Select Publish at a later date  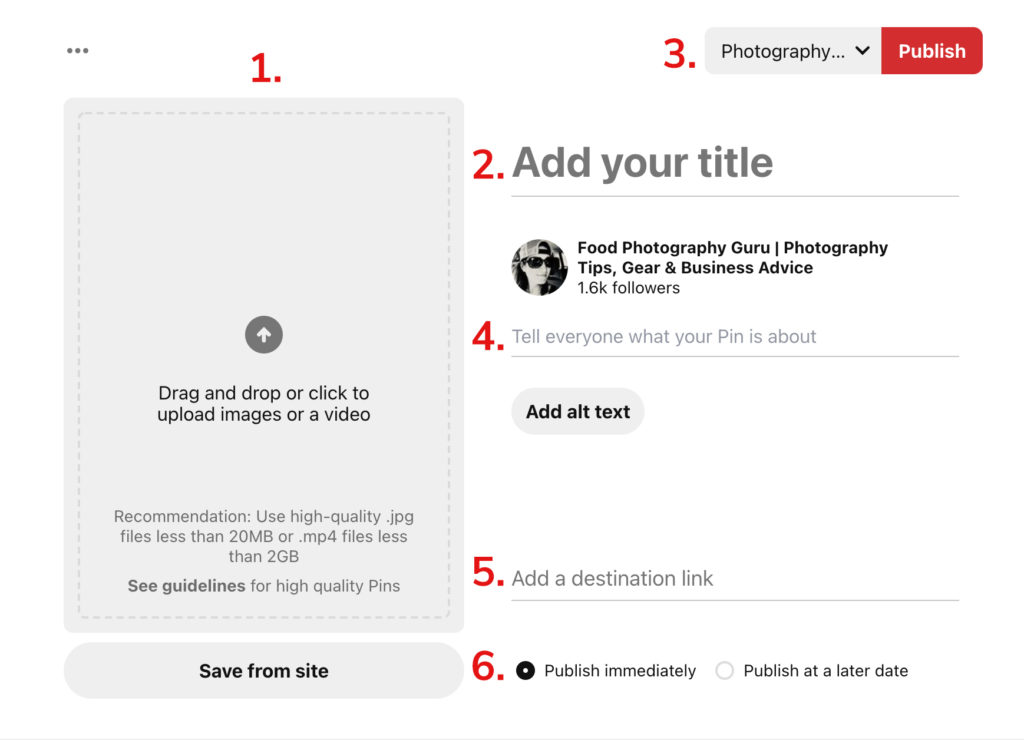click(724, 670)
